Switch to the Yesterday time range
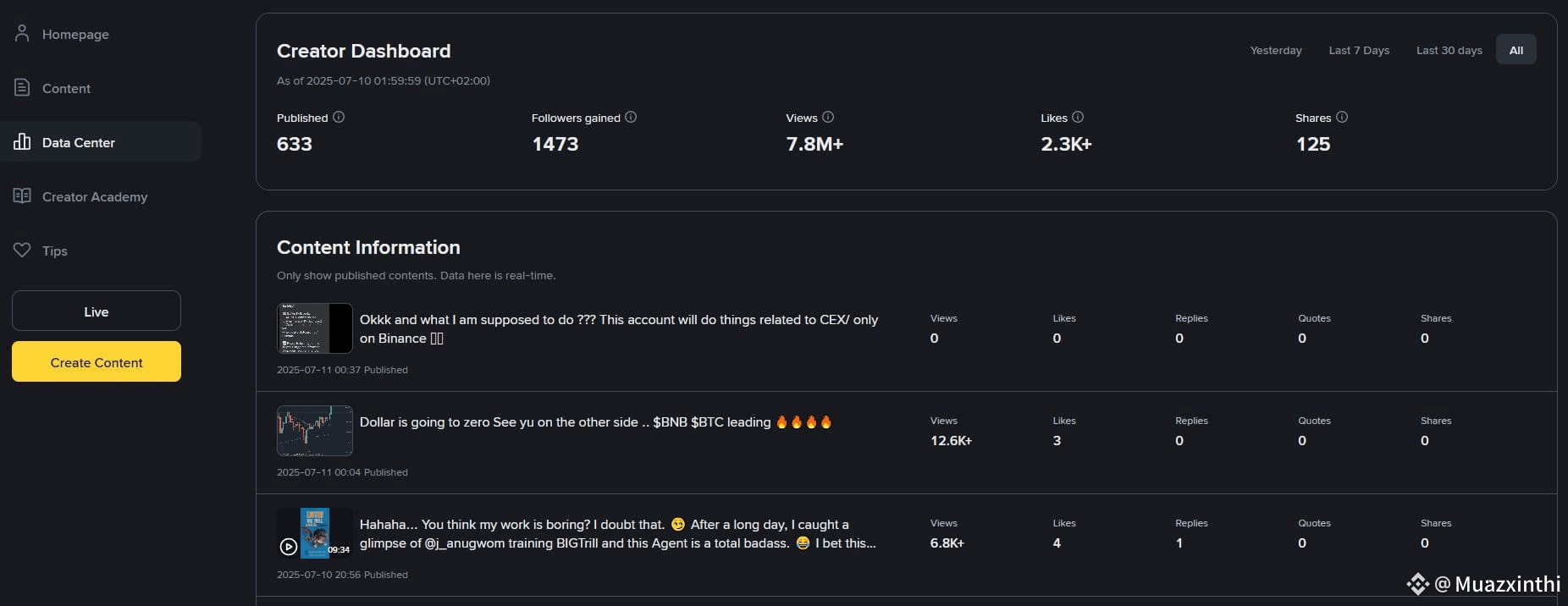 click(x=1276, y=50)
